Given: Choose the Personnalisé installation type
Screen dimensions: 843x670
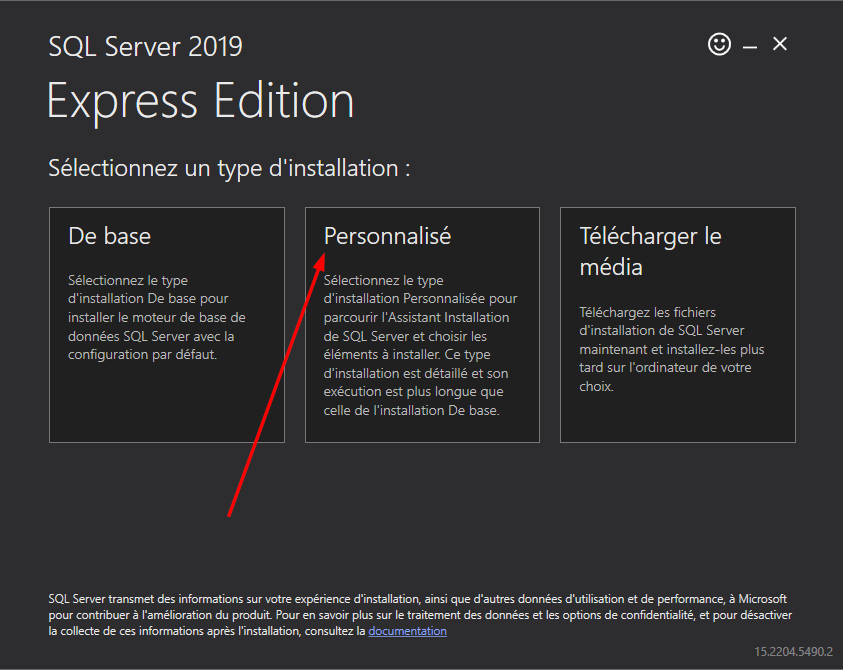Looking at the screenshot, I should (x=388, y=237).
